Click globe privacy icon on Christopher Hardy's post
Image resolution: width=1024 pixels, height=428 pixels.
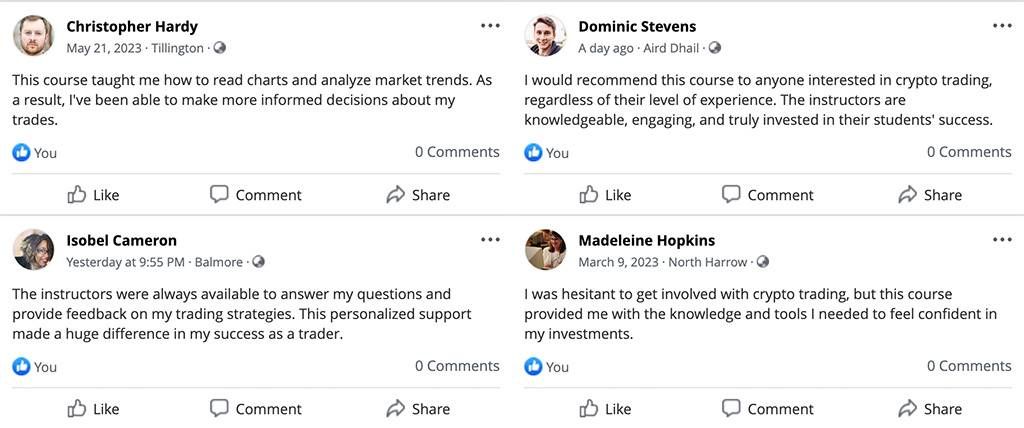tap(220, 48)
